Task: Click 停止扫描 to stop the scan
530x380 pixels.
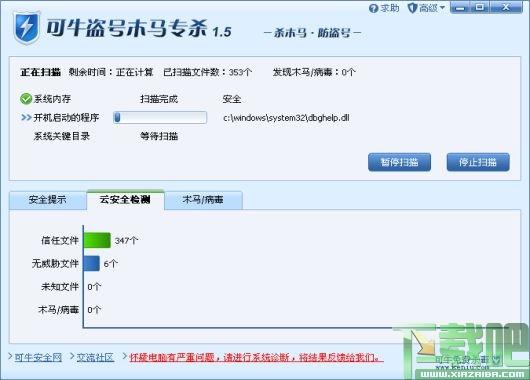Action: point(478,162)
